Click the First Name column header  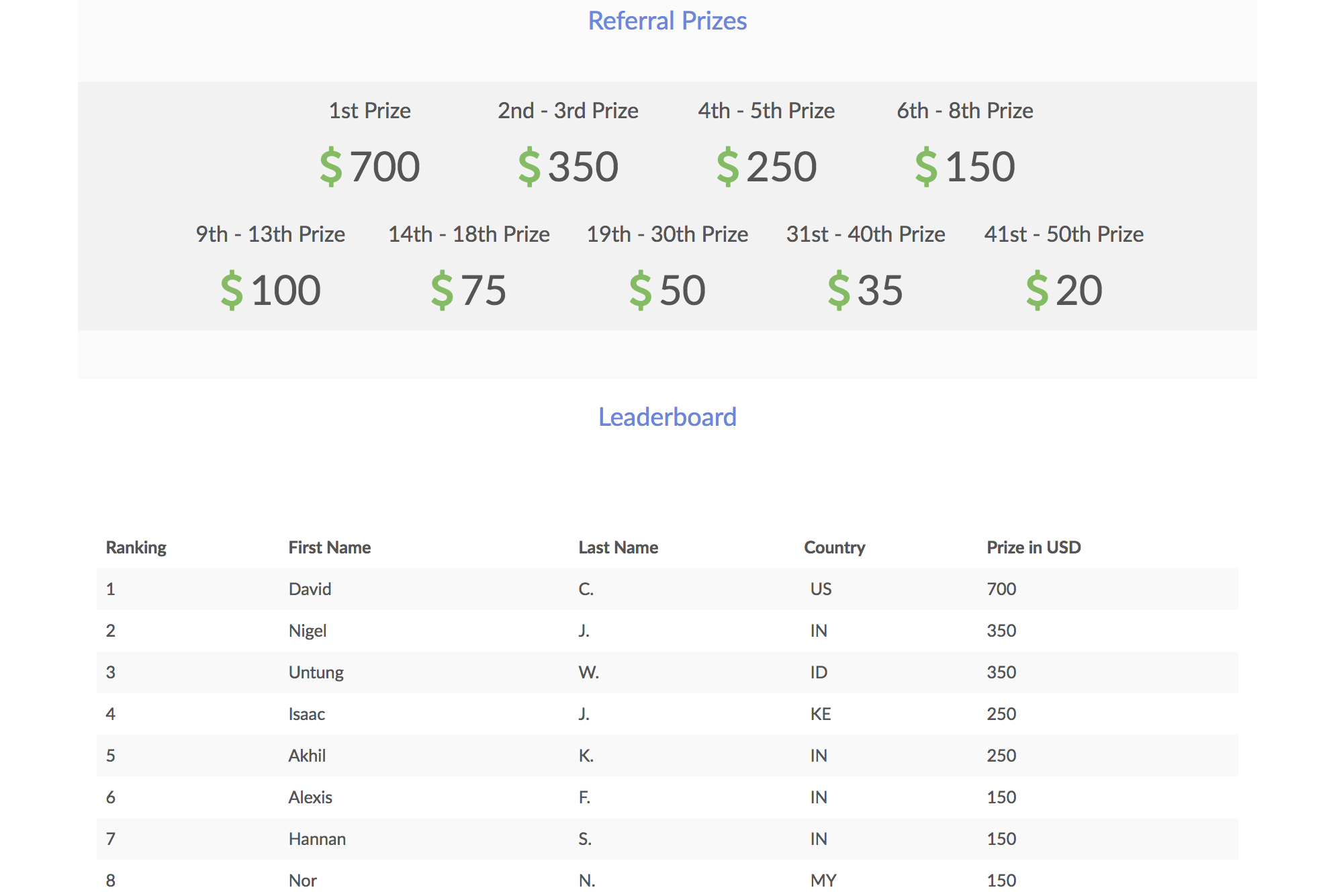[330, 547]
